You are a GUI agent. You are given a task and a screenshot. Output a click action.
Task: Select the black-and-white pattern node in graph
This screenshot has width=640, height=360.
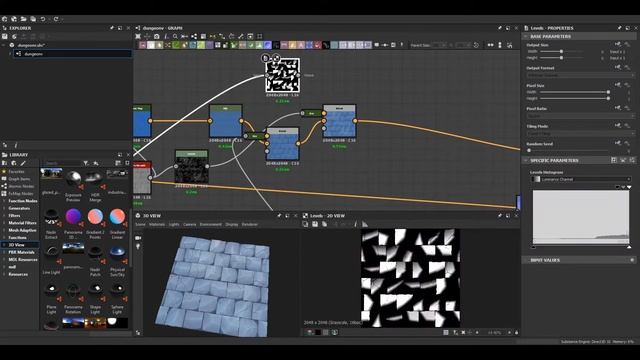click(x=282, y=75)
